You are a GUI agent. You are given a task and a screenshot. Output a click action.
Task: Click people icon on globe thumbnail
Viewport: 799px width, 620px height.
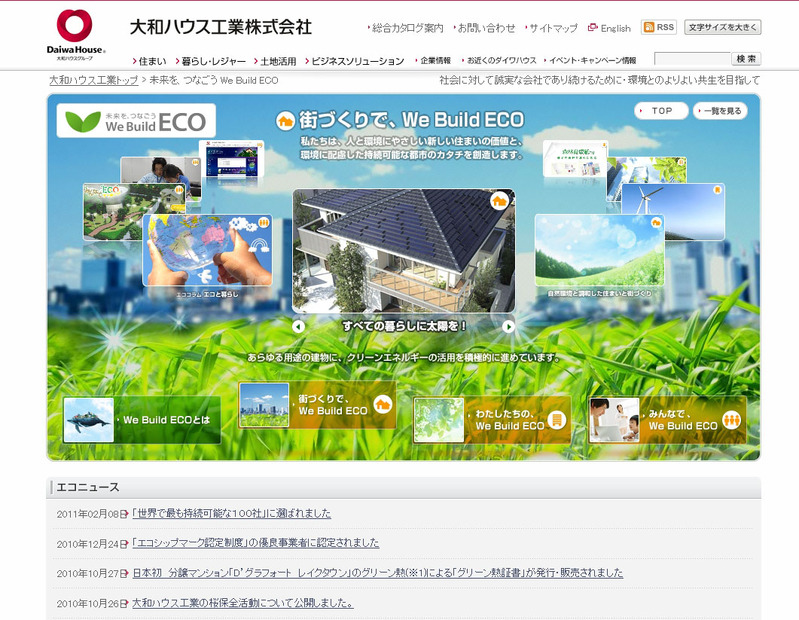263,223
